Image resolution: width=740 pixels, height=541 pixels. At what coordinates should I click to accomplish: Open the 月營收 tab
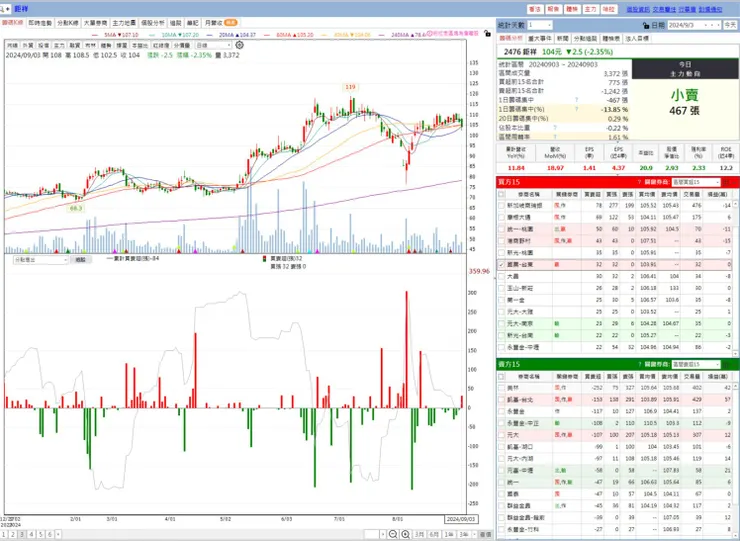coord(221,23)
